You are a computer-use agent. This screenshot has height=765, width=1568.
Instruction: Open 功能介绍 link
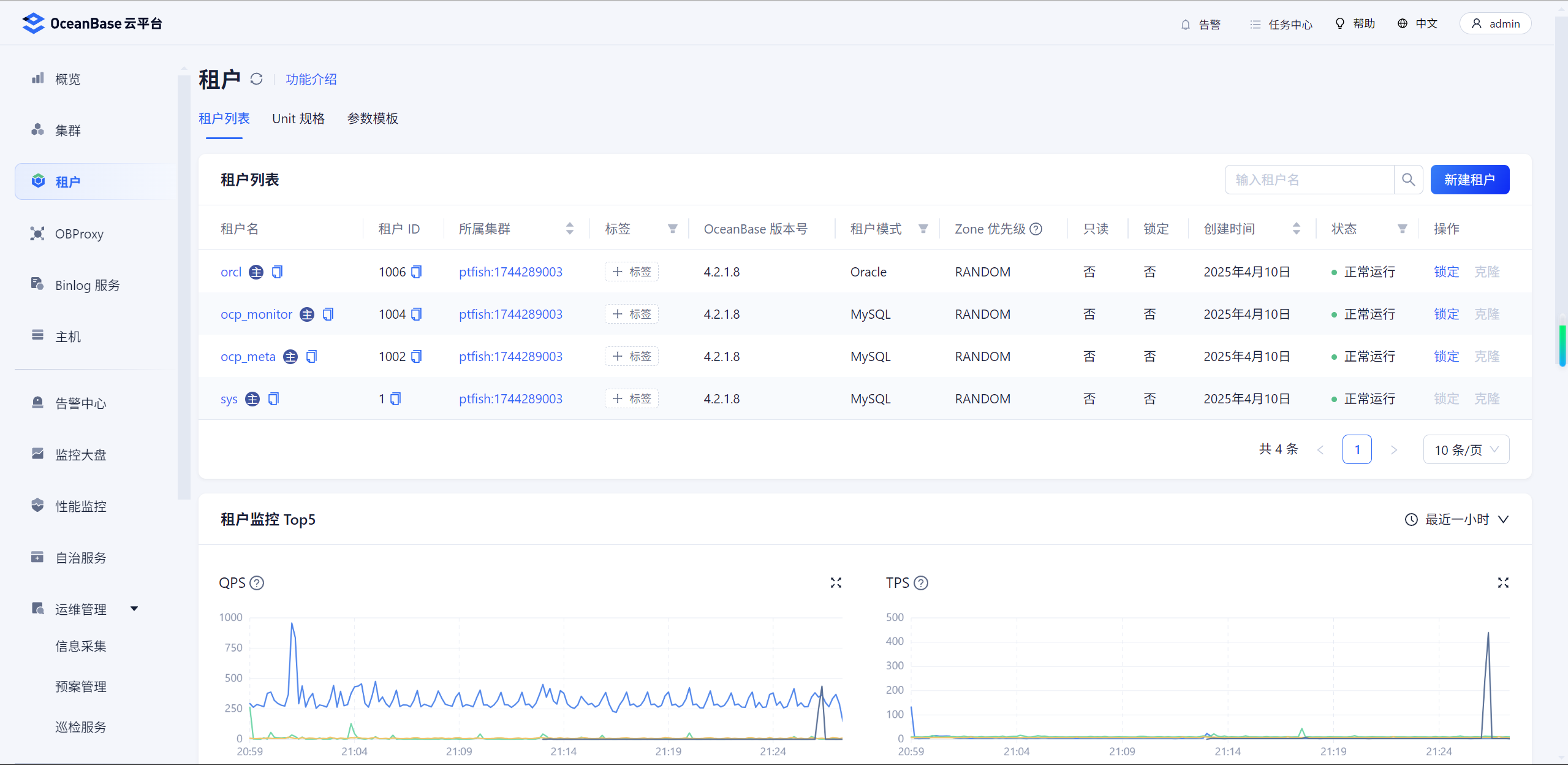click(311, 79)
